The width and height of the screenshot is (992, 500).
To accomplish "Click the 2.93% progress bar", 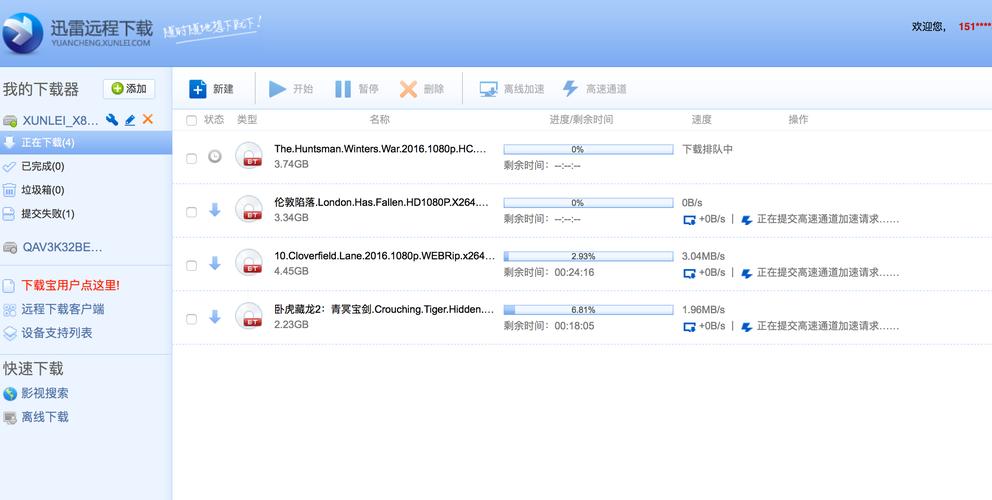I will coord(588,256).
